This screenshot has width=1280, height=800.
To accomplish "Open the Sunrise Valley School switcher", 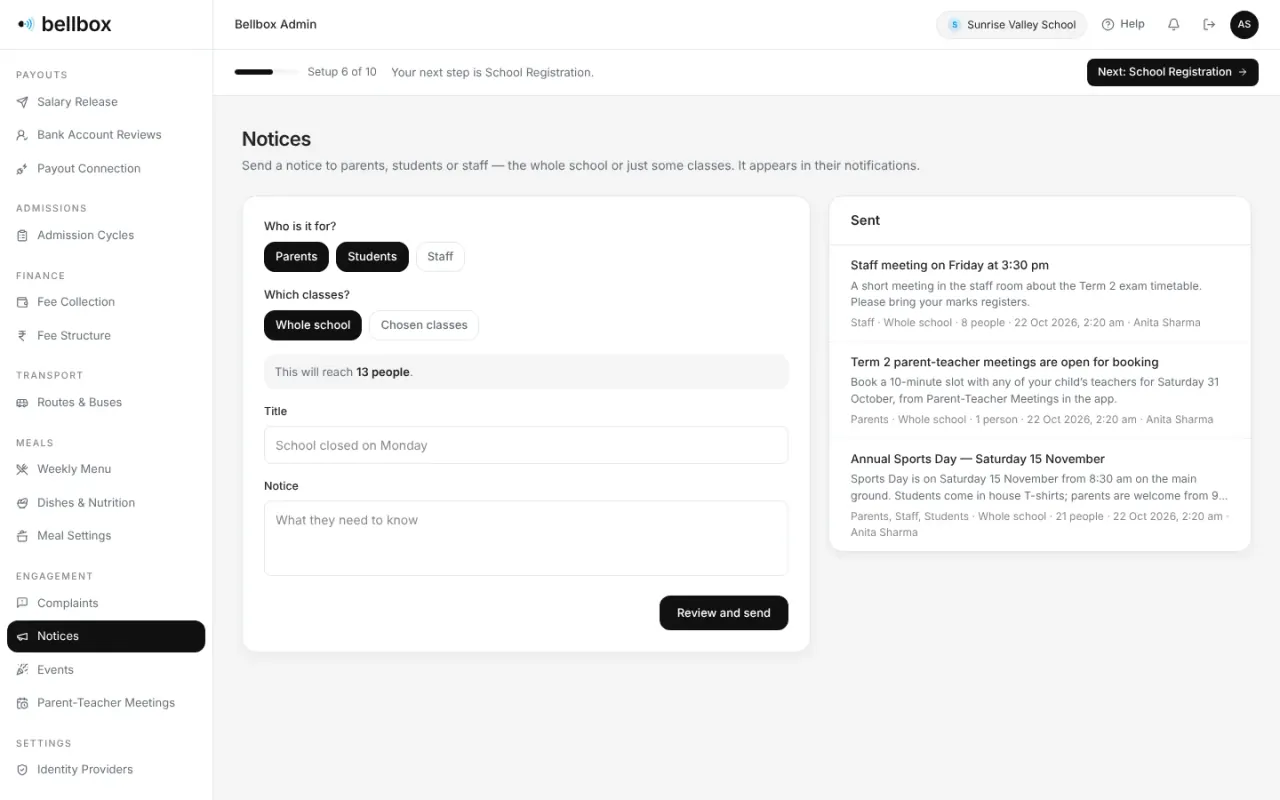I will click(1011, 25).
